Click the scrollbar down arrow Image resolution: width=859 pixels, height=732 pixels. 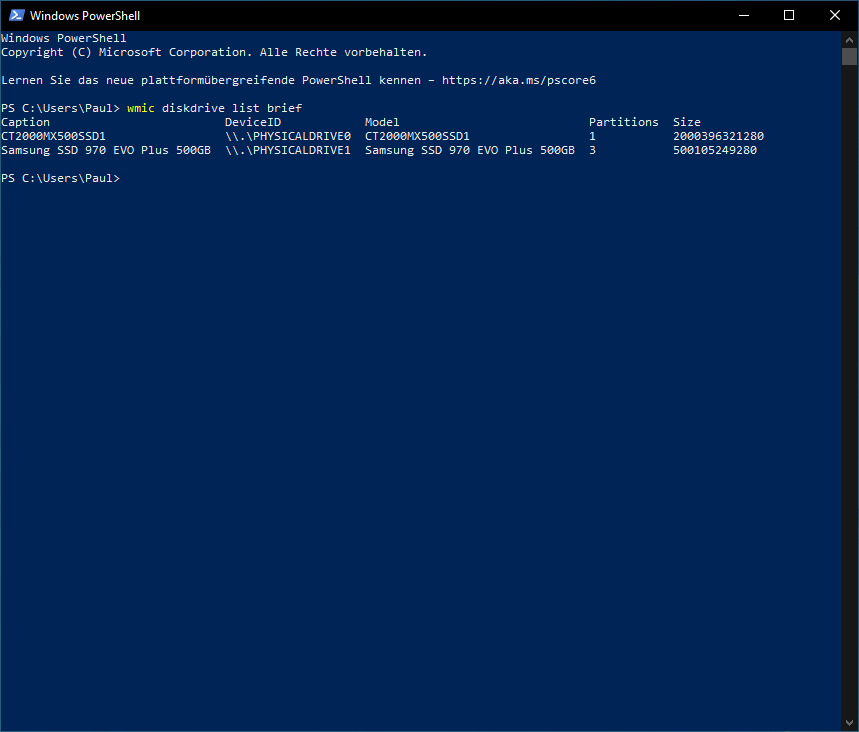(x=849, y=723)
